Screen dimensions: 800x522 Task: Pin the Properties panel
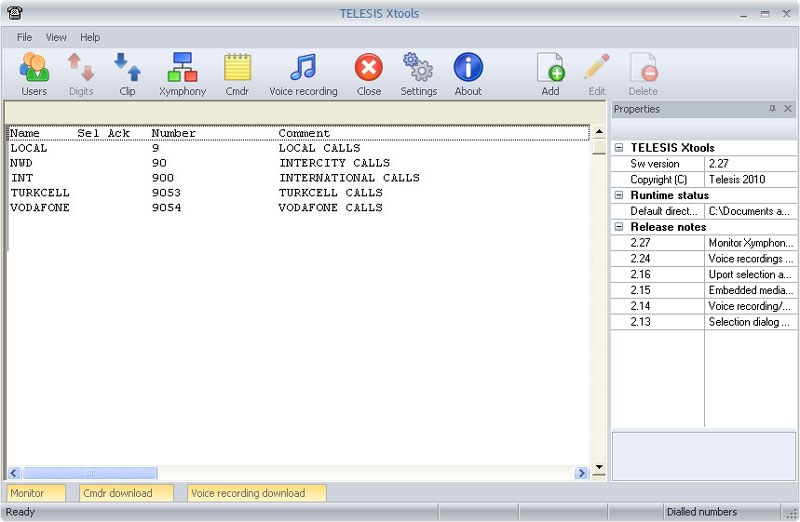click(x=772, y=109)
